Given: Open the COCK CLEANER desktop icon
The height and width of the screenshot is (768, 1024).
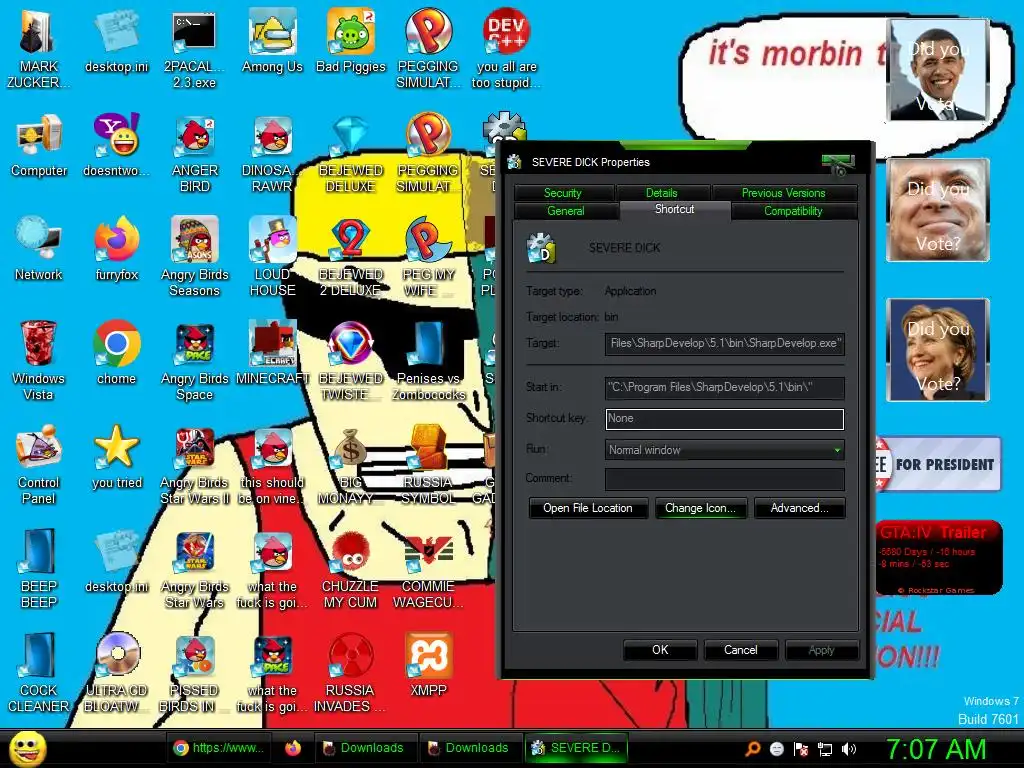Looking at the screenshot, I should tap(39, 672).
